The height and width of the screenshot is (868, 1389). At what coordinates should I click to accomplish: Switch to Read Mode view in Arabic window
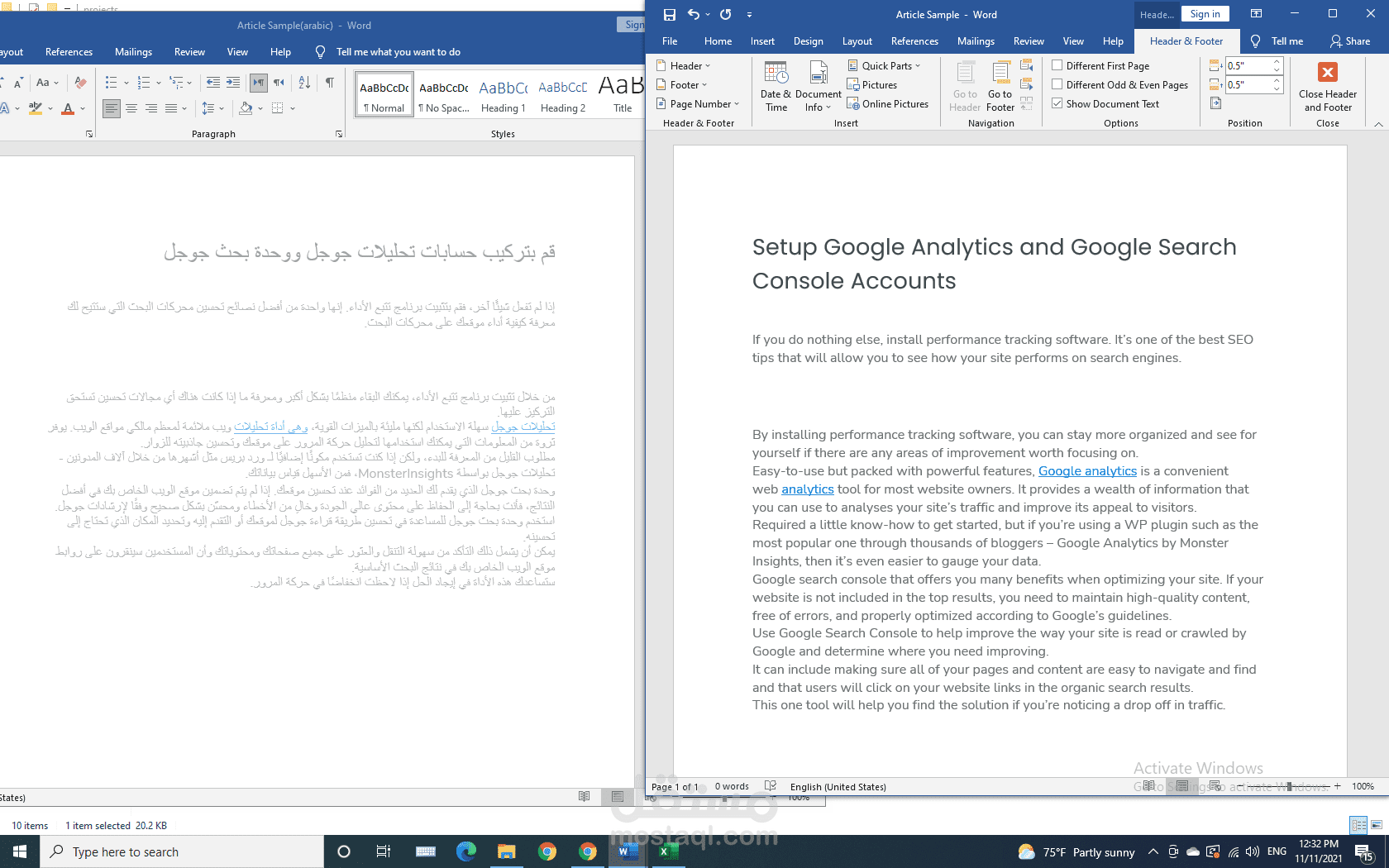pyautogui.click(x=585, y=796)
